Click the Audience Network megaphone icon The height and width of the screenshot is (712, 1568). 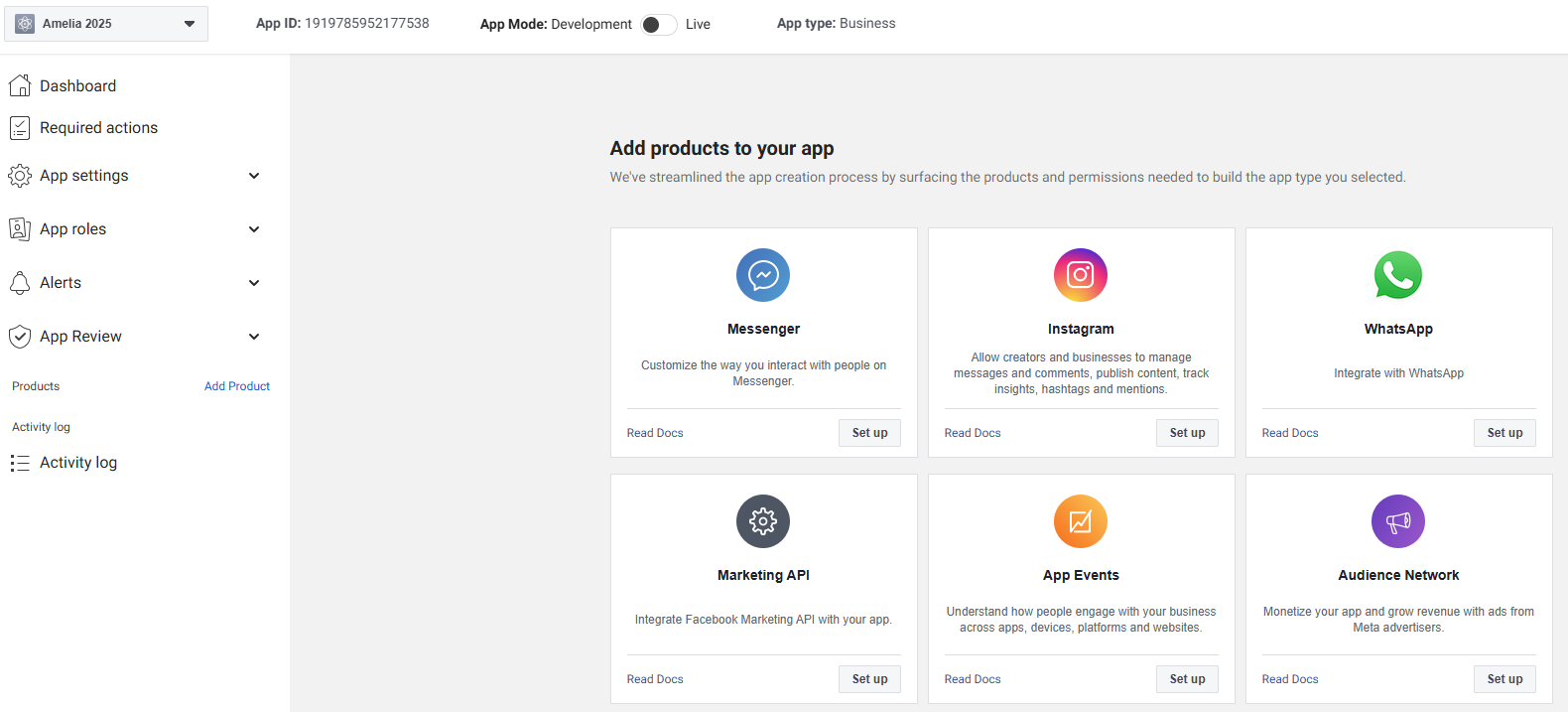1398,521
